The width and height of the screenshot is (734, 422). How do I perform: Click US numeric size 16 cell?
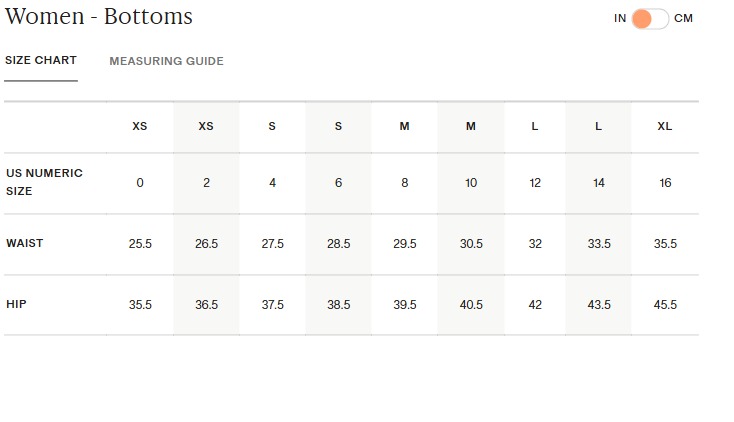tap(665, 183)
